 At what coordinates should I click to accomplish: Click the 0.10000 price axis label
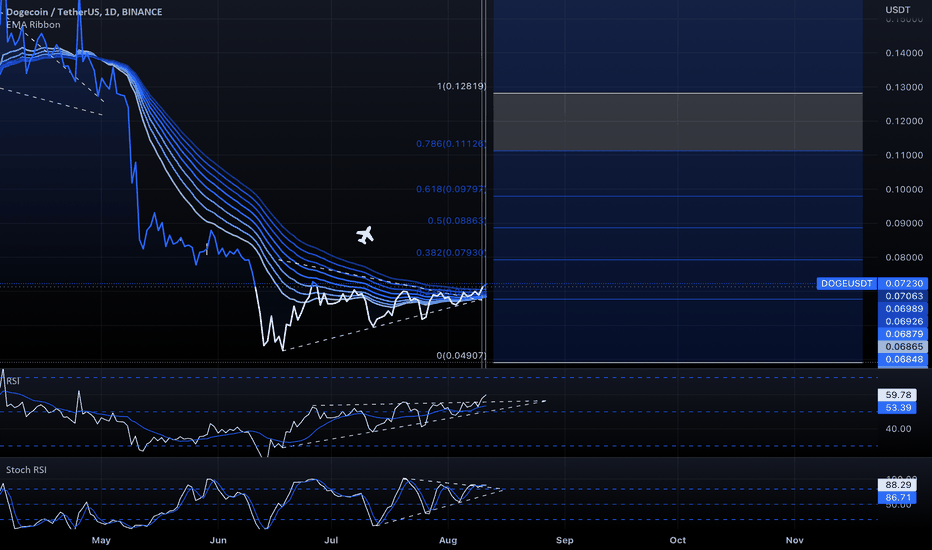click(x=904, y=190)
